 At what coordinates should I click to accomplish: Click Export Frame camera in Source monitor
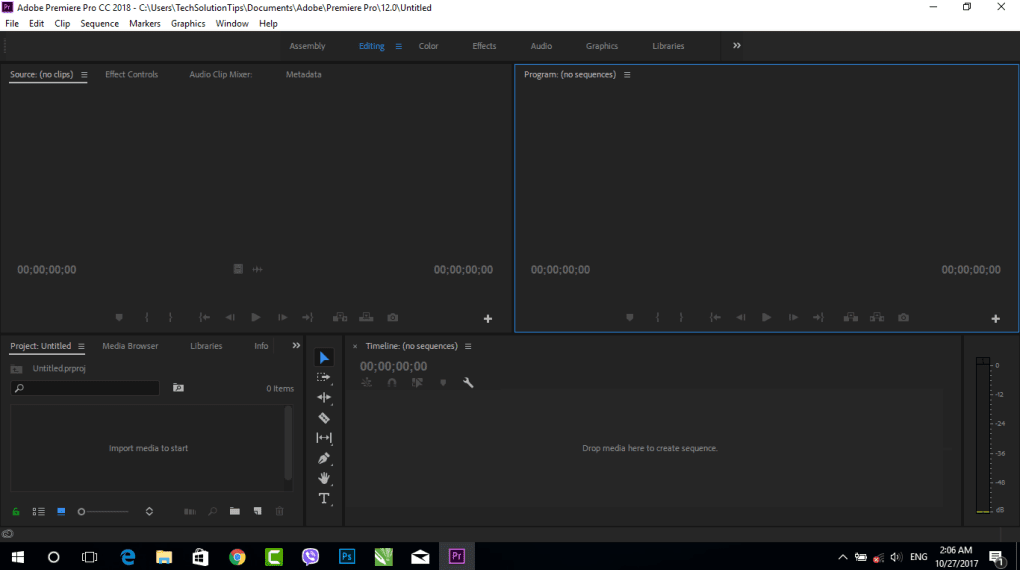[392, 318]
